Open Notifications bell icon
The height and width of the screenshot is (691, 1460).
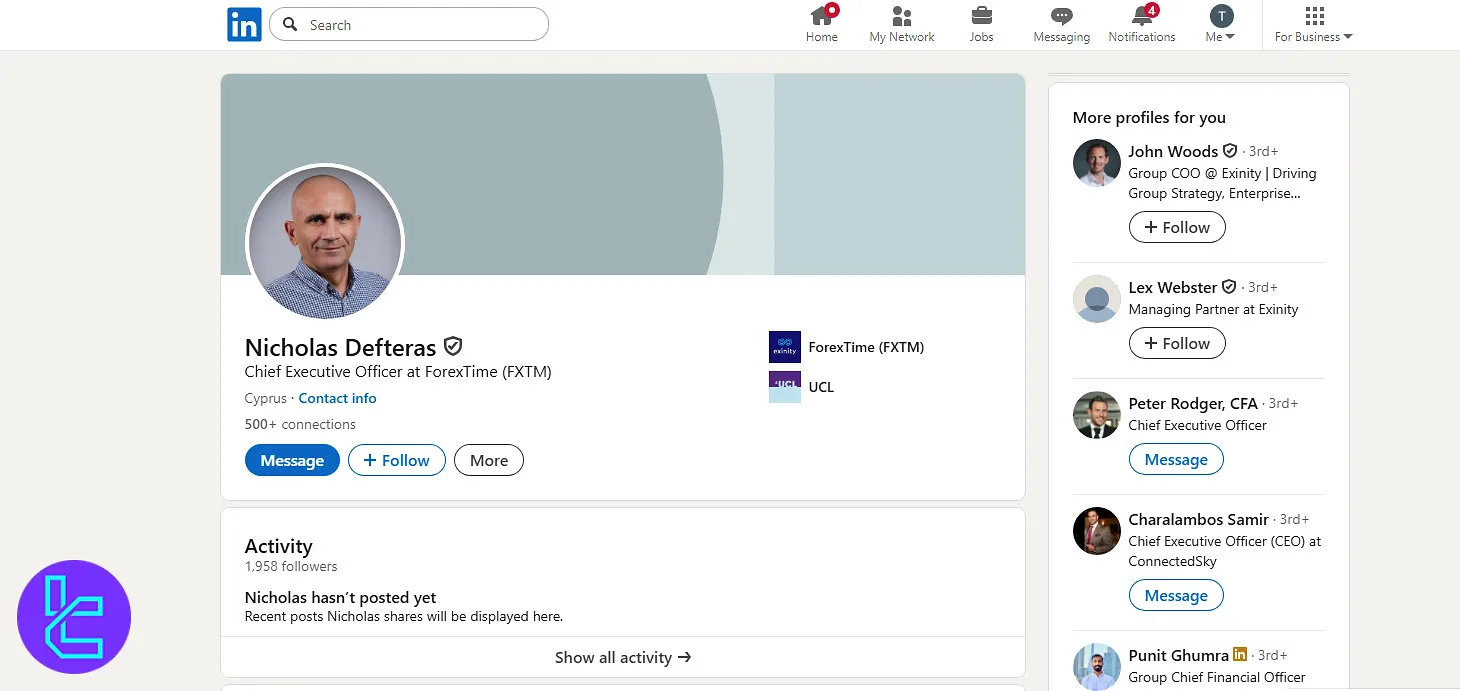tap(1141, 17)
